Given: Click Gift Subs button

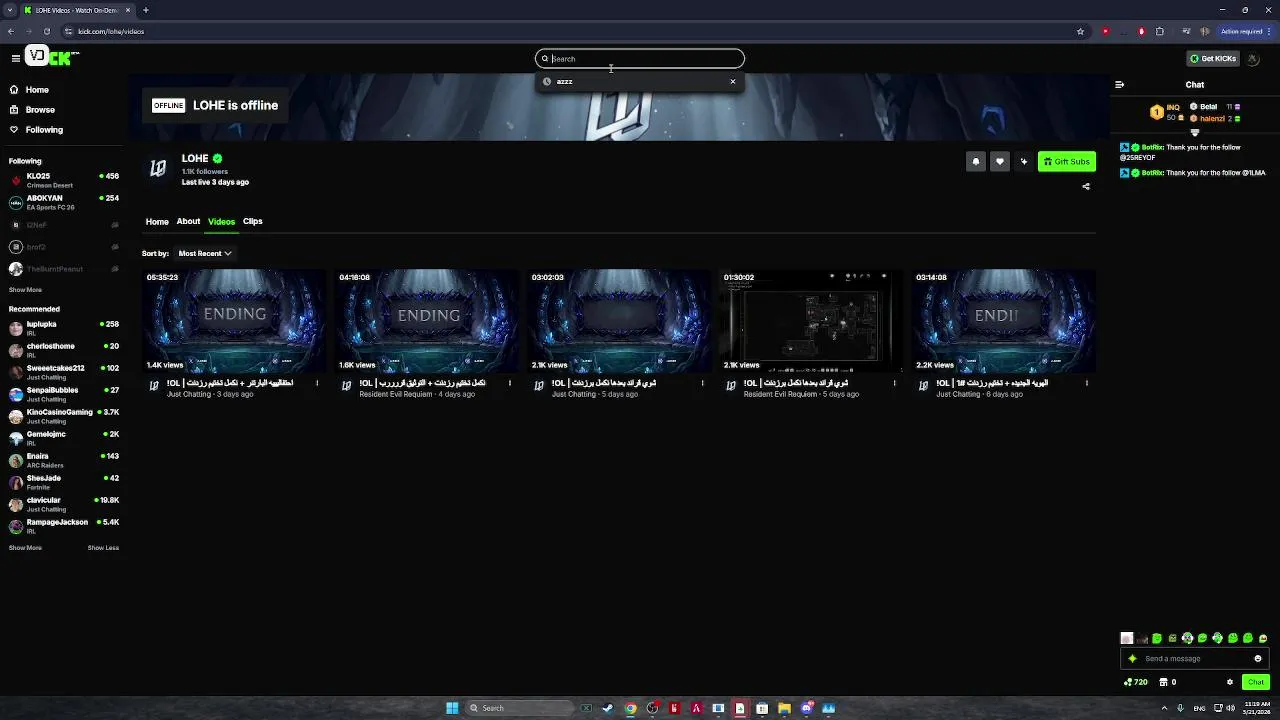Looking at the screenshot, I should pyautogui.click(x=1066, y=161).
